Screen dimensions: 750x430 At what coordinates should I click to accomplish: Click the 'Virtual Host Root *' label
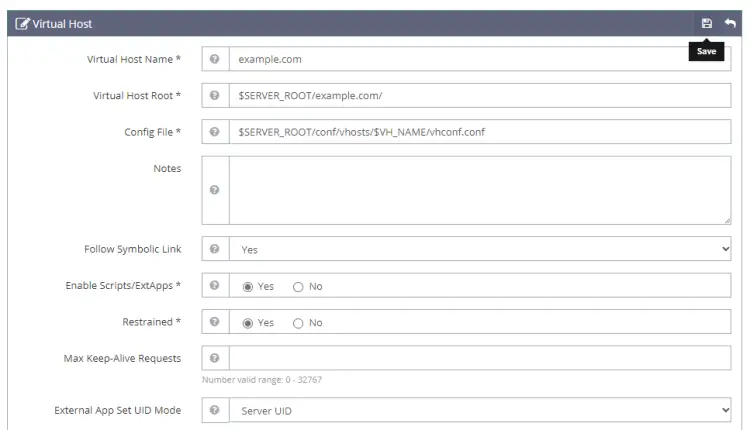click(x=137, y=96)
